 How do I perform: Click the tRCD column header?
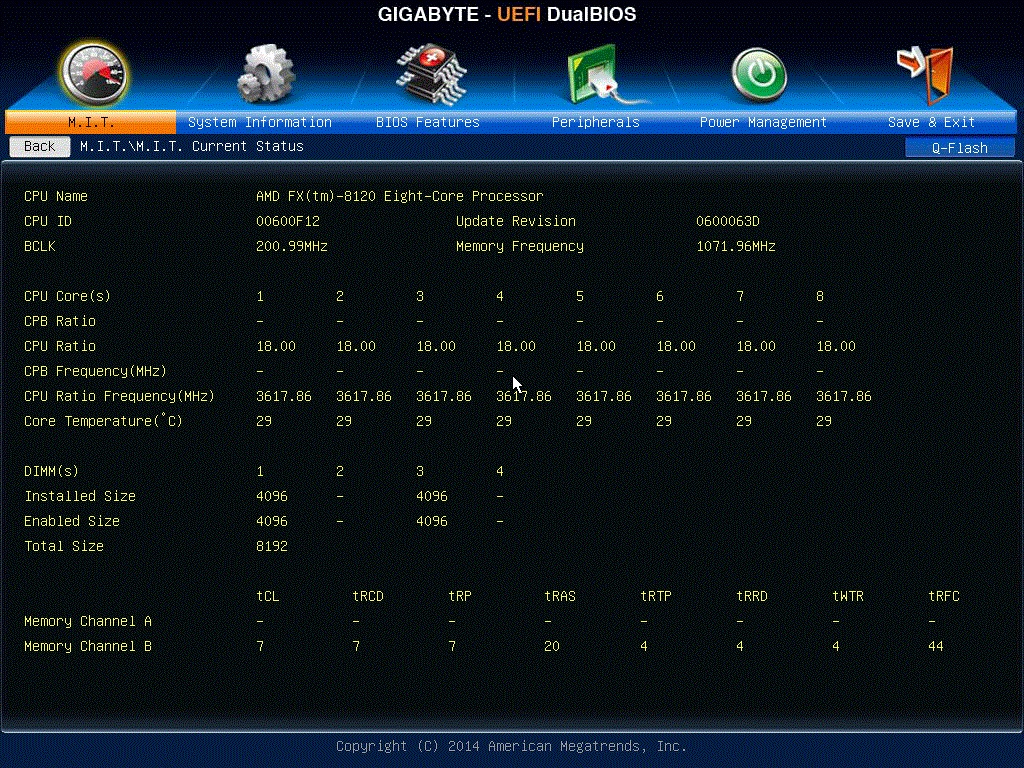click(368, 596)
